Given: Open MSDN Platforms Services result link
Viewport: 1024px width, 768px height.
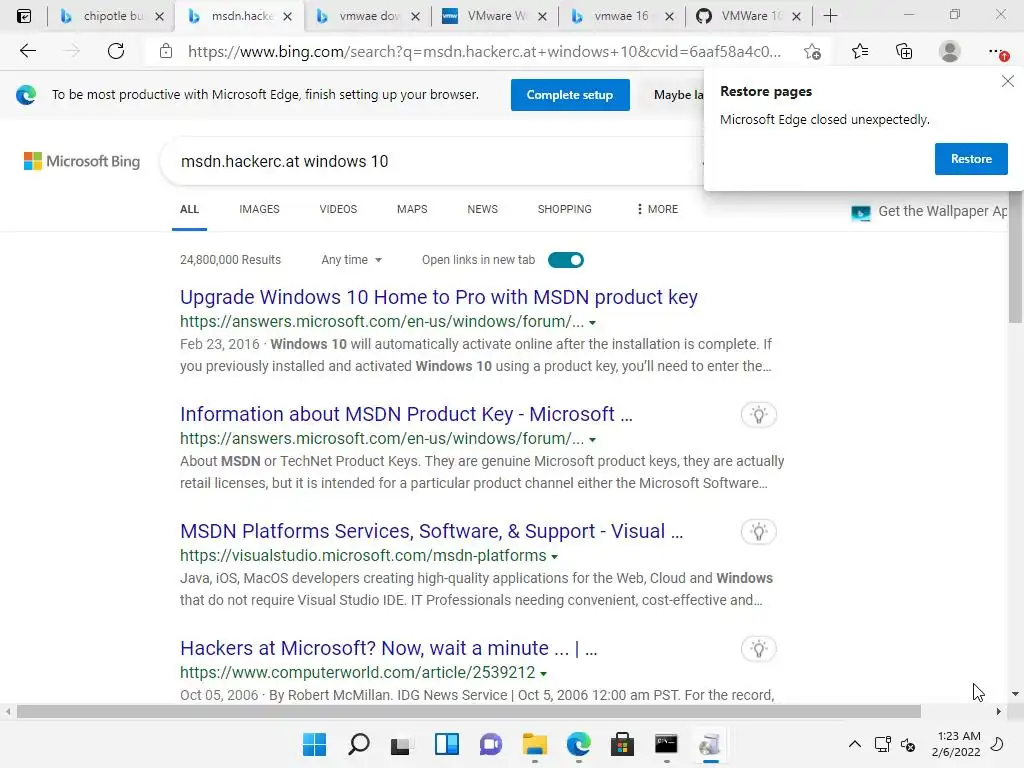Looking at the screenshot, I should point(432,531).
